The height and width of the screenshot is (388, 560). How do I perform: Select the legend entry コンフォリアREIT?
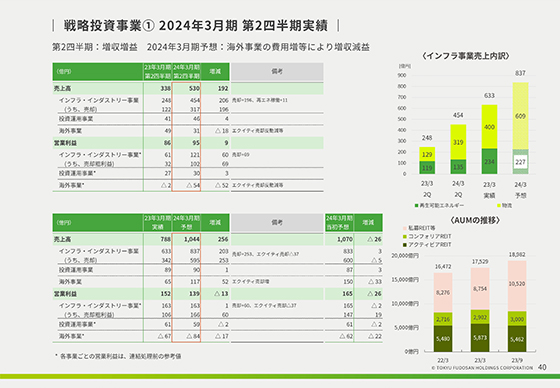[427, 236]
